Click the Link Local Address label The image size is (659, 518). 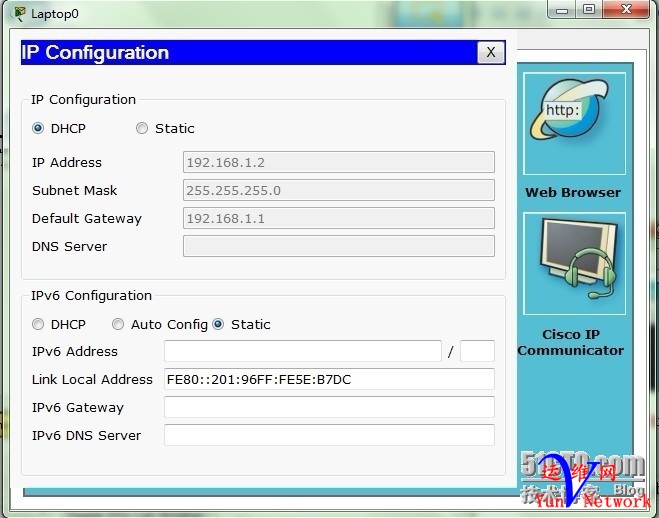92,379
